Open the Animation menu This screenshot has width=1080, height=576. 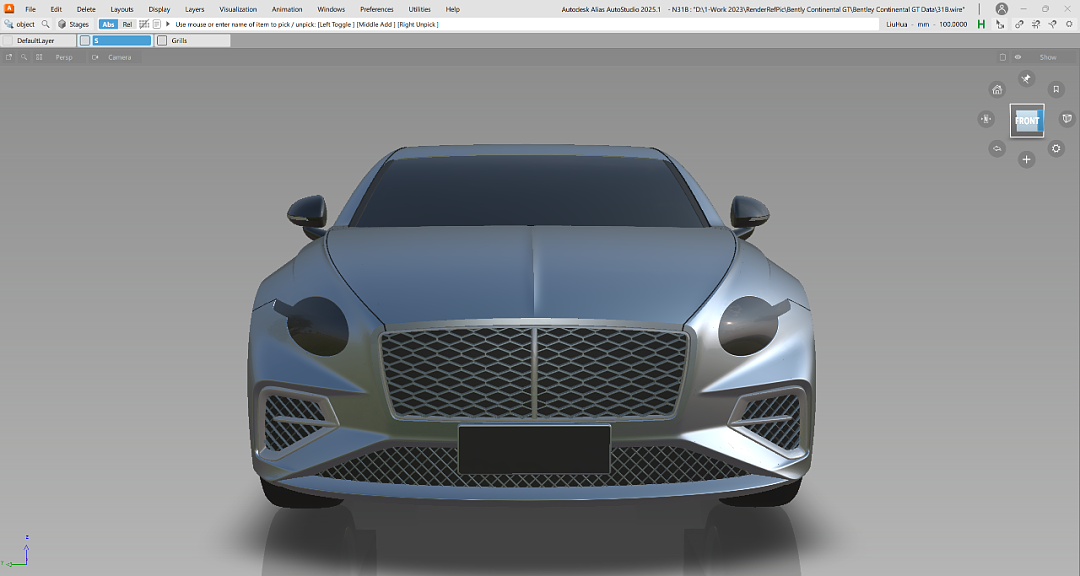tap(287, 10)
